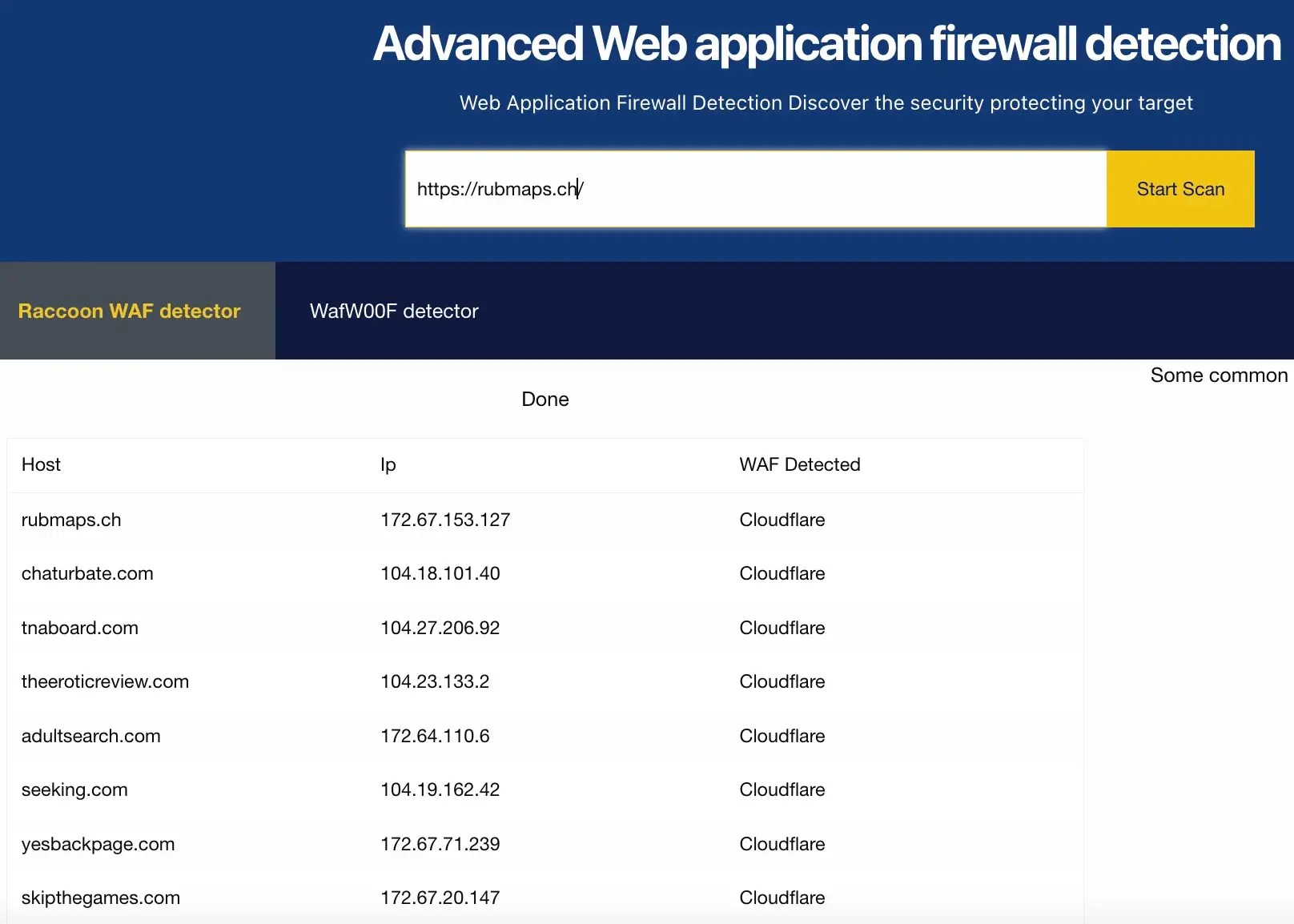The image size is (1294, 924).
Task: Click Cloudflare in the seeking.com row
Action: (x=782, y=789)
